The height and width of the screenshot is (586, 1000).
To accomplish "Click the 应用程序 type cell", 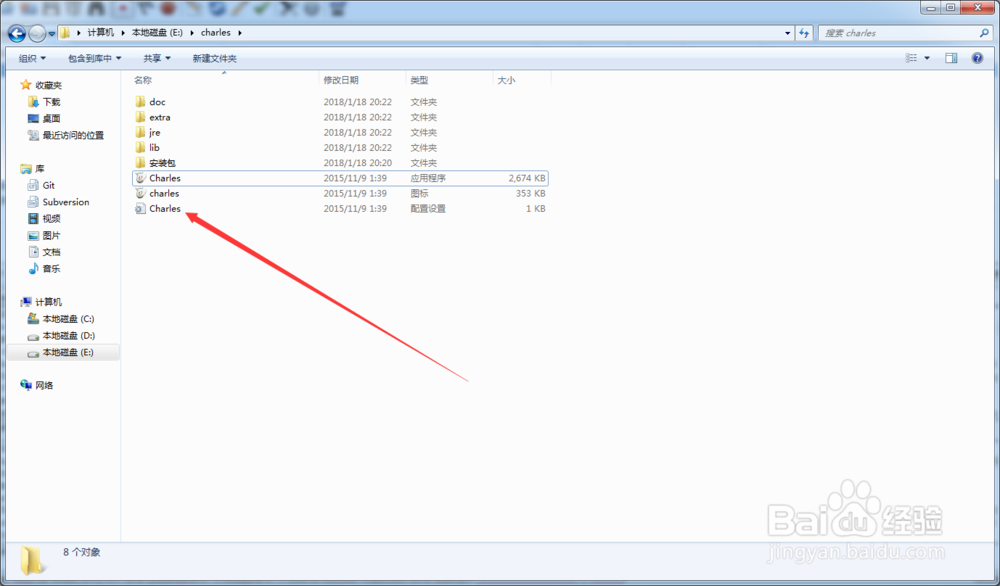I will point(428,178).
